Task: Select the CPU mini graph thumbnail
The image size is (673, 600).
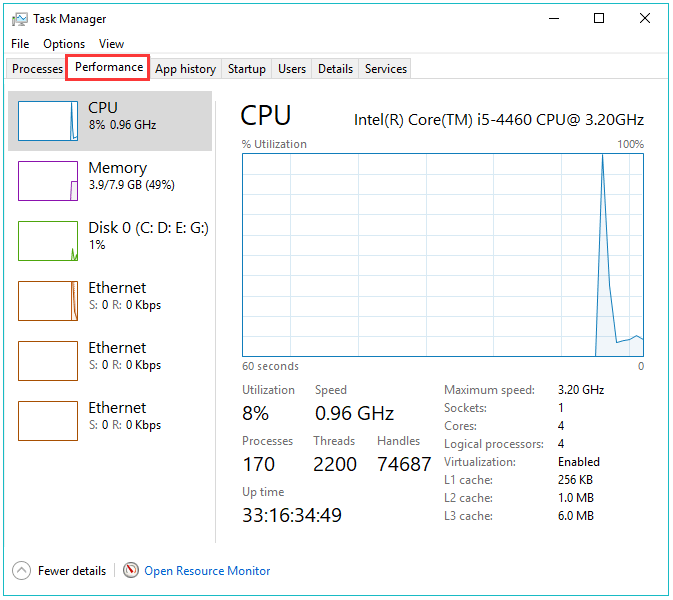Action: tap(48, 121)
